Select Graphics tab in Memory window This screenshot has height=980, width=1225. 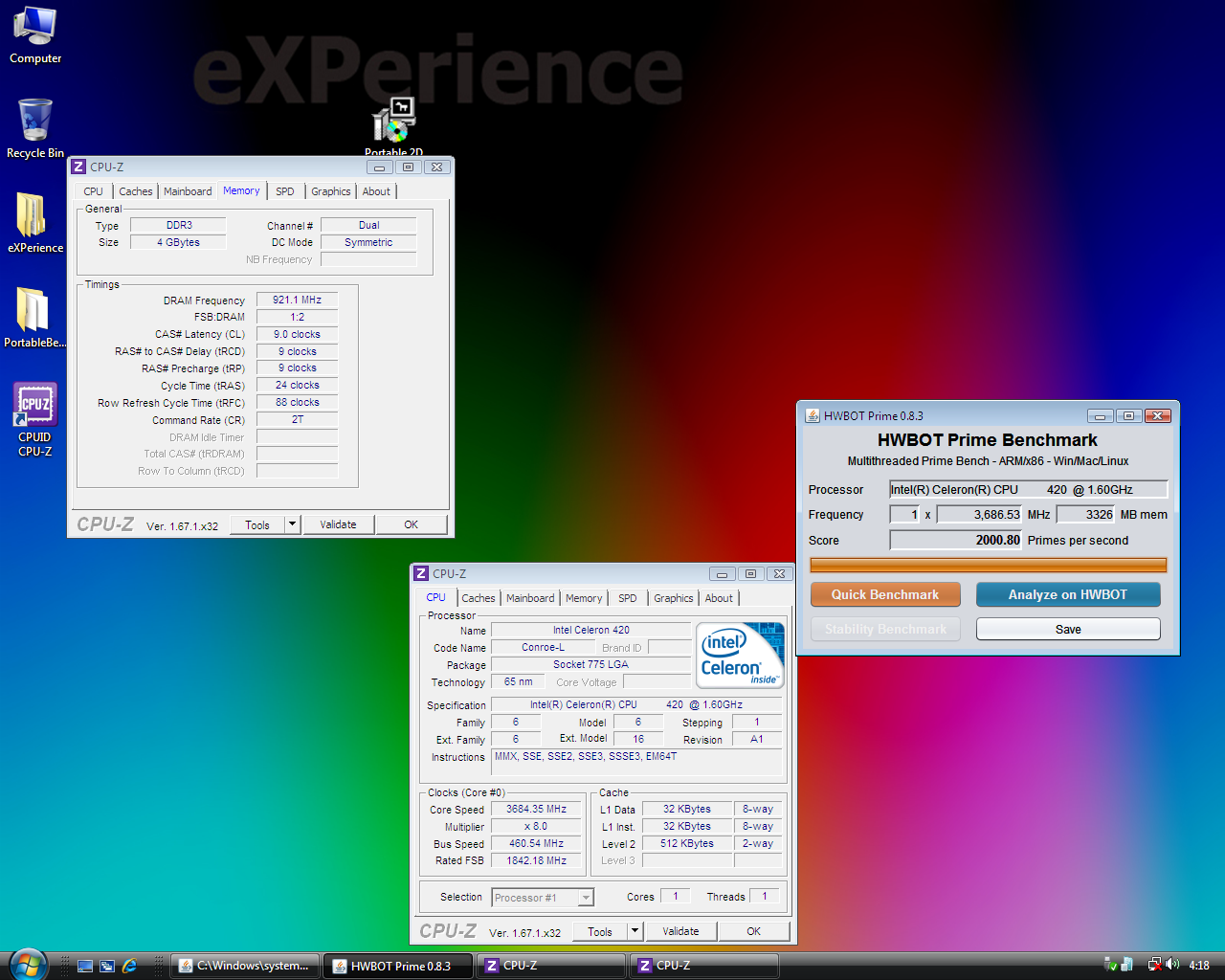coord(331,191)
